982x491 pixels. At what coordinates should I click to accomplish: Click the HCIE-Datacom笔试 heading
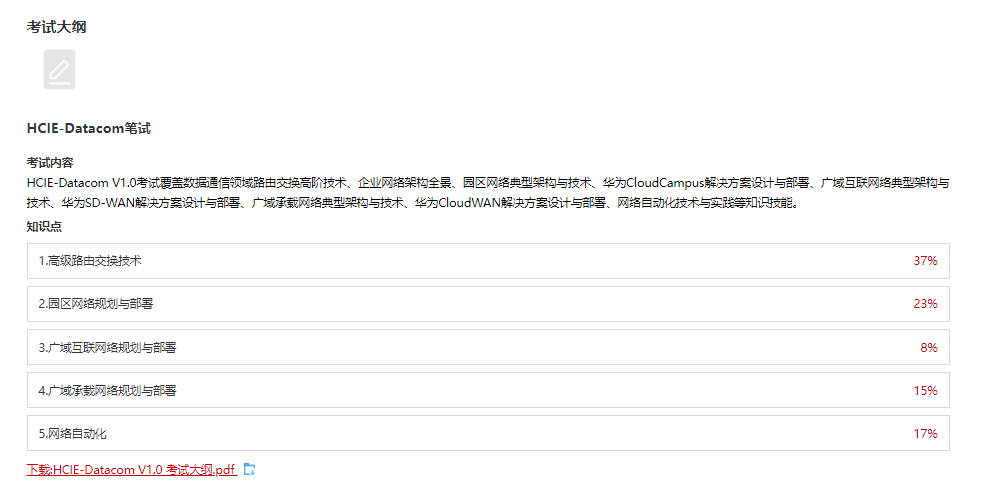pyautogui.click(x=88, y=128)
